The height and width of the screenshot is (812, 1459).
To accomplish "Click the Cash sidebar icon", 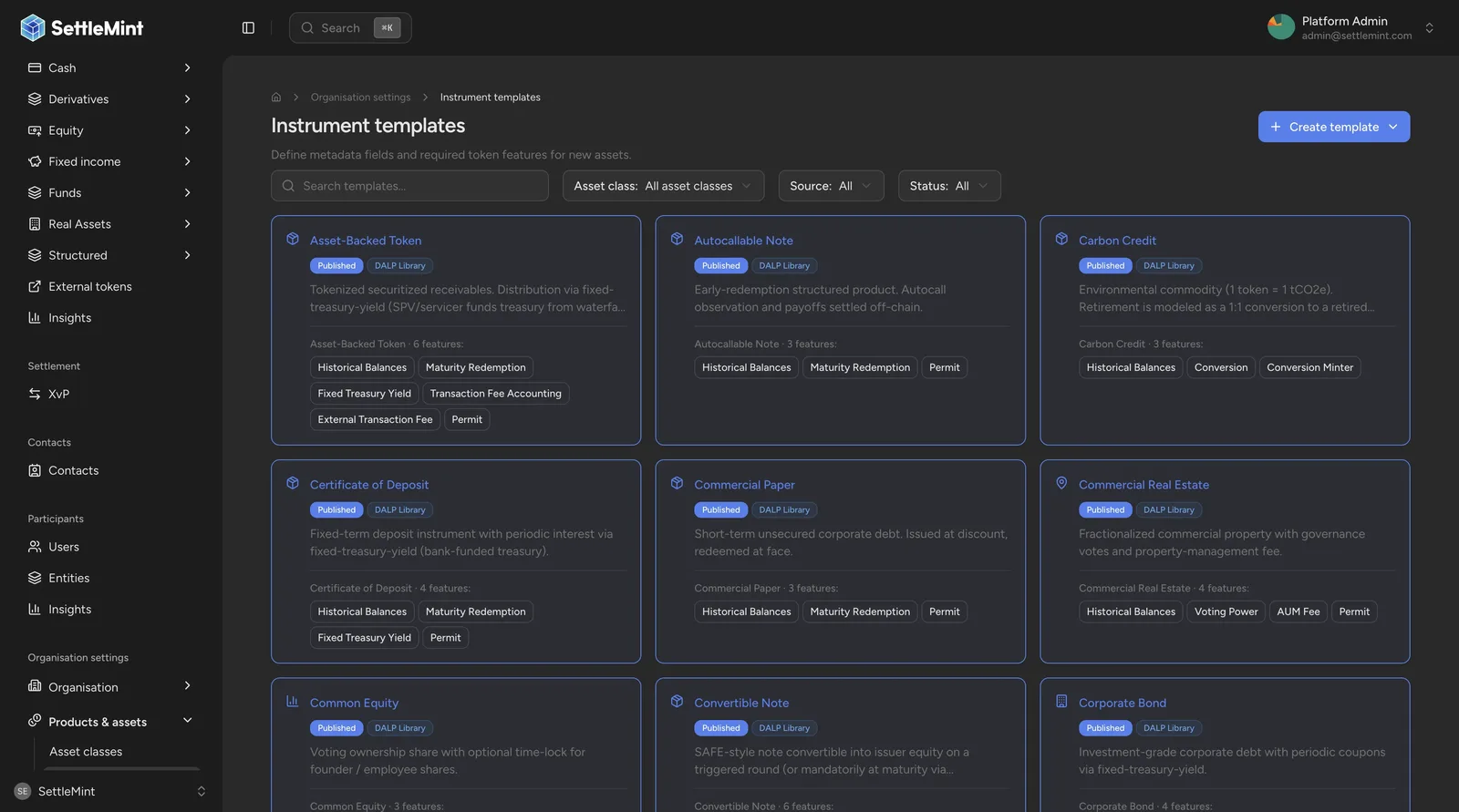I will pos(35,67).
